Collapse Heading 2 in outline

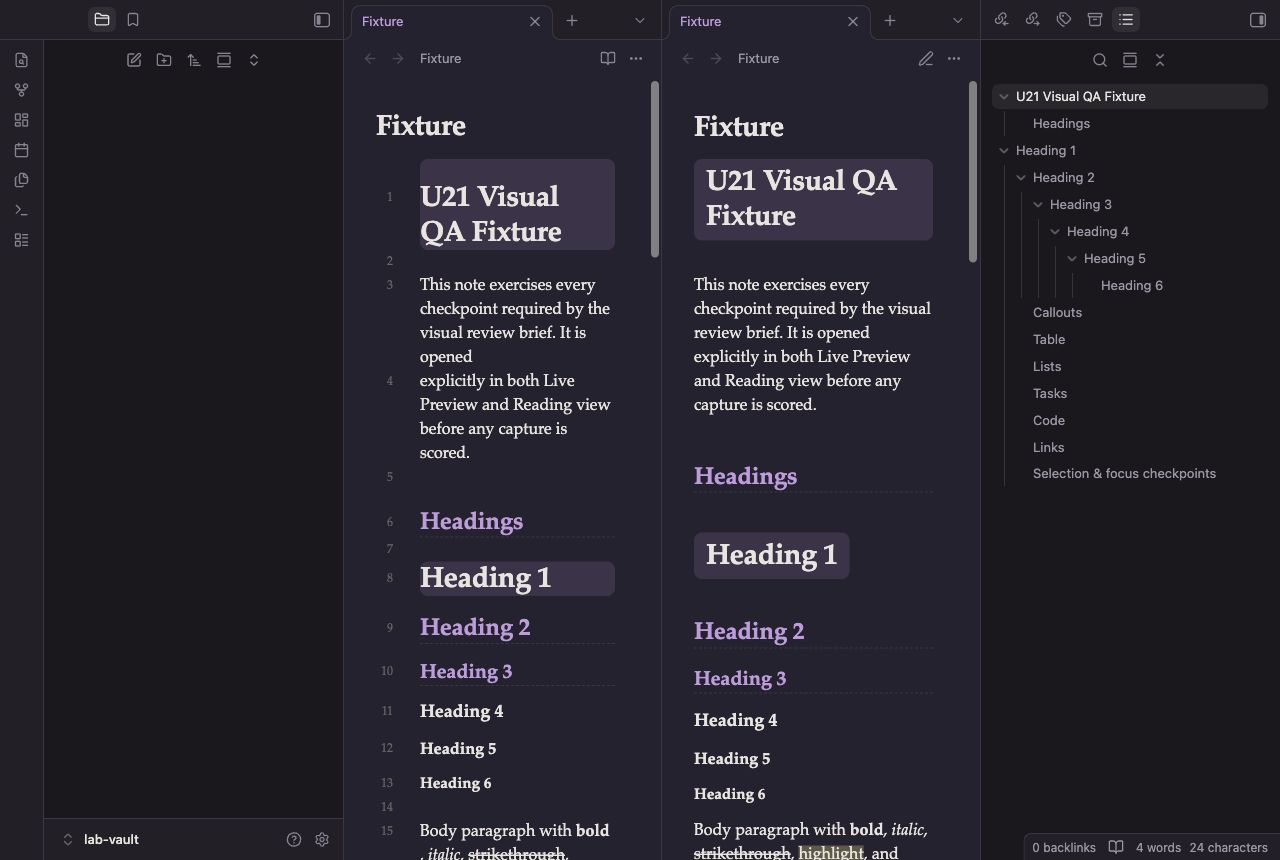1021,178
